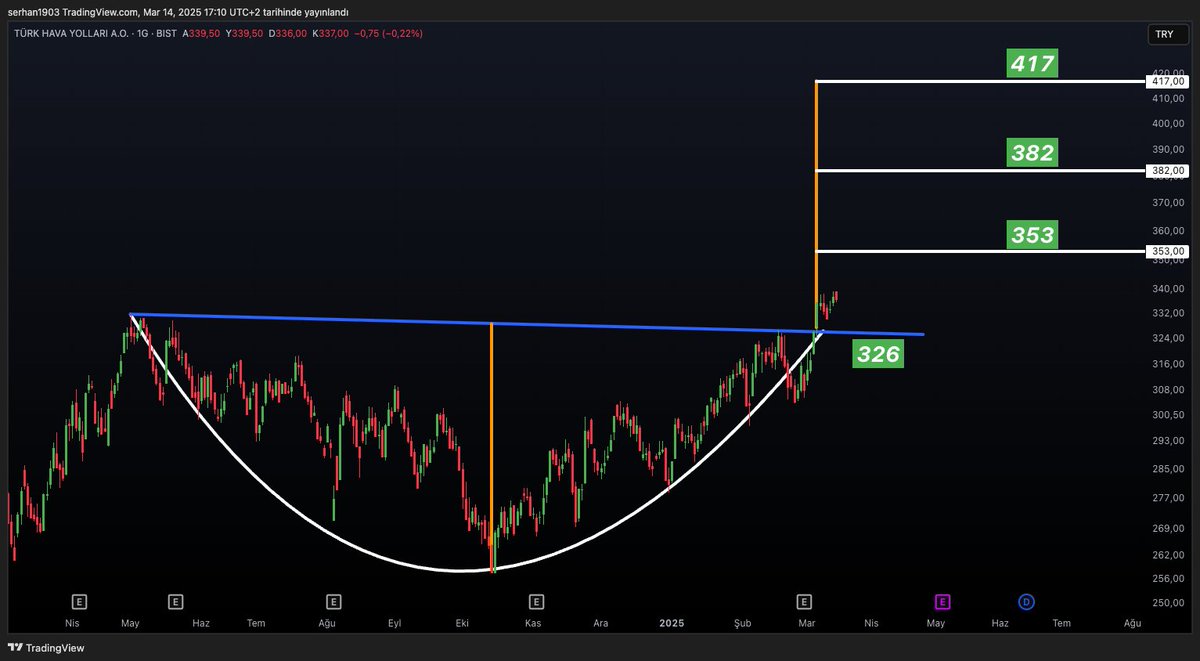Click the 410,00 price axis label

click(x=1168, y=99)
